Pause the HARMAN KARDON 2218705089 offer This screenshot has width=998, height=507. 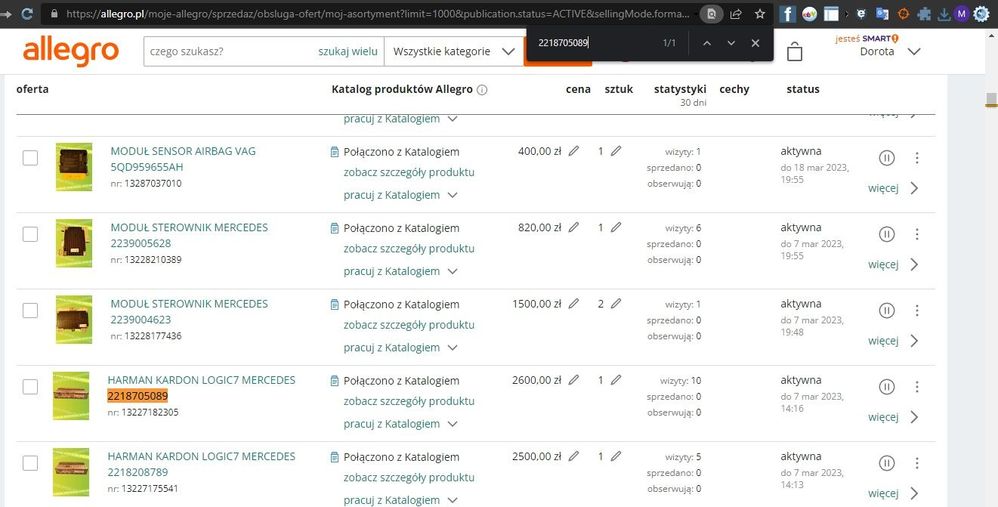886,387
